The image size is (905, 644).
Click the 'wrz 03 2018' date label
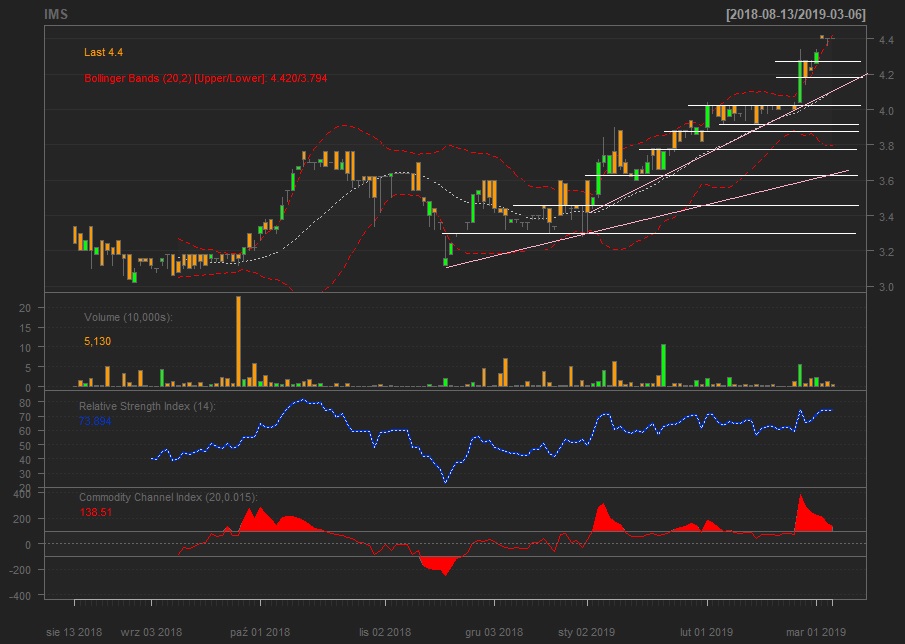(151, 632)
